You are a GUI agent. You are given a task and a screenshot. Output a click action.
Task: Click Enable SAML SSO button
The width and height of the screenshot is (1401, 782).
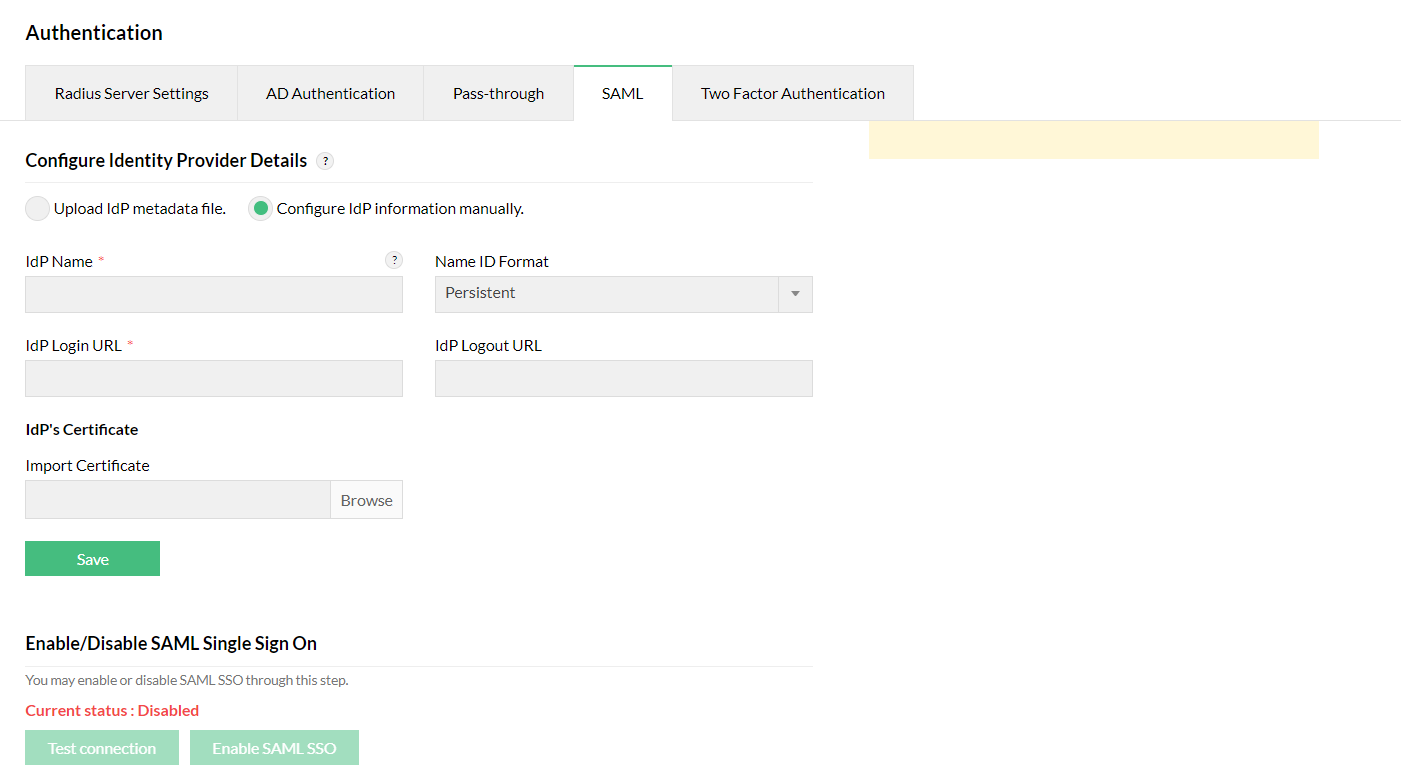[274, 748]
